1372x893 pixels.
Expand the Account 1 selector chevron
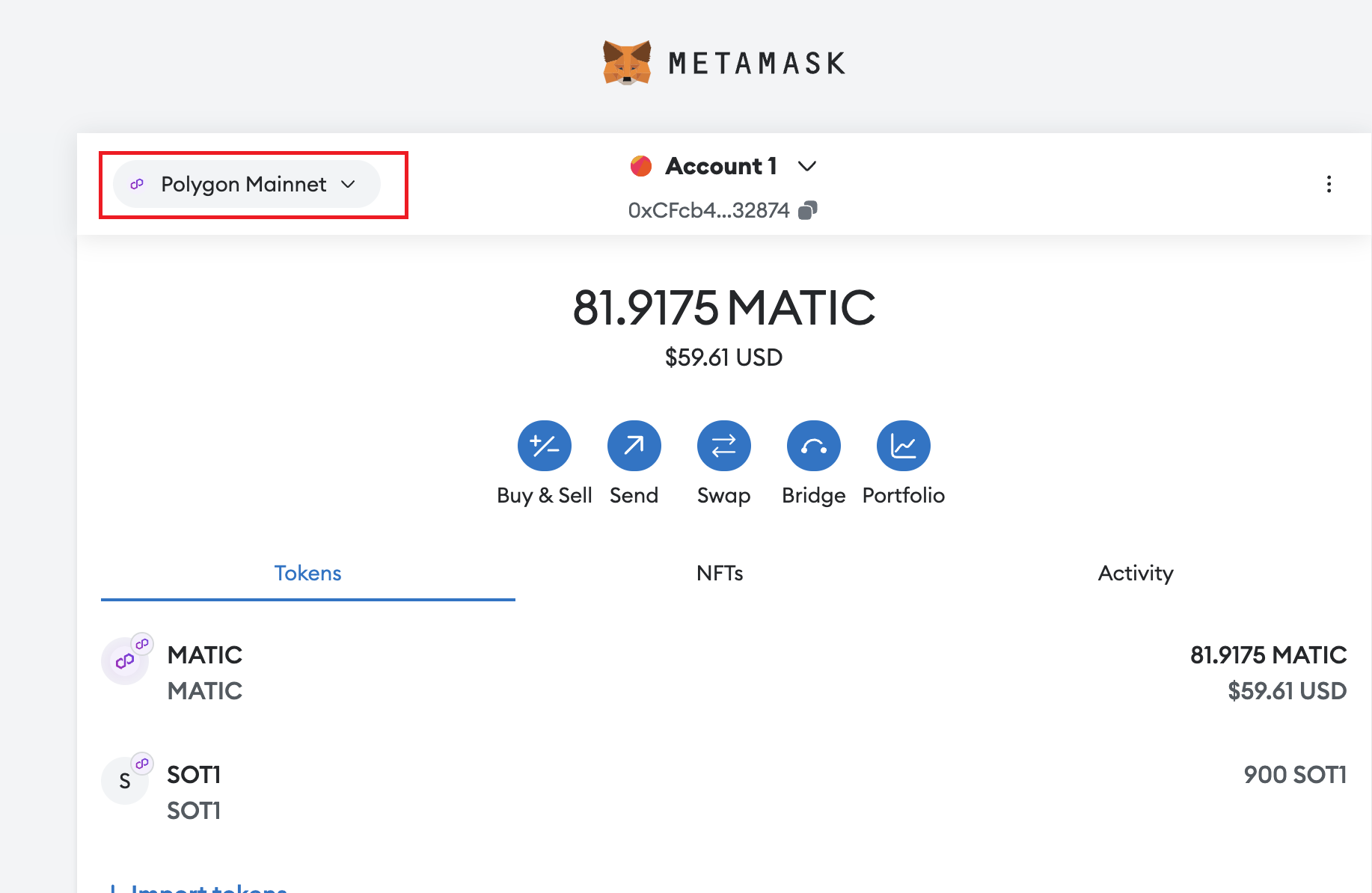[806, 166]
